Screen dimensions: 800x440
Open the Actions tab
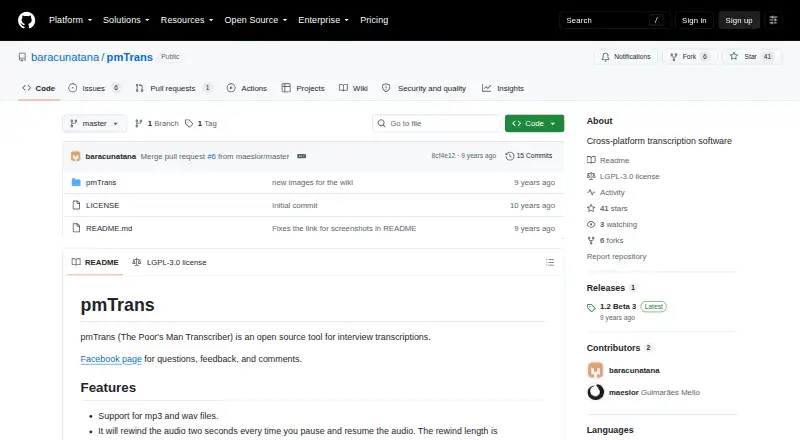click(x=247, y=88)
